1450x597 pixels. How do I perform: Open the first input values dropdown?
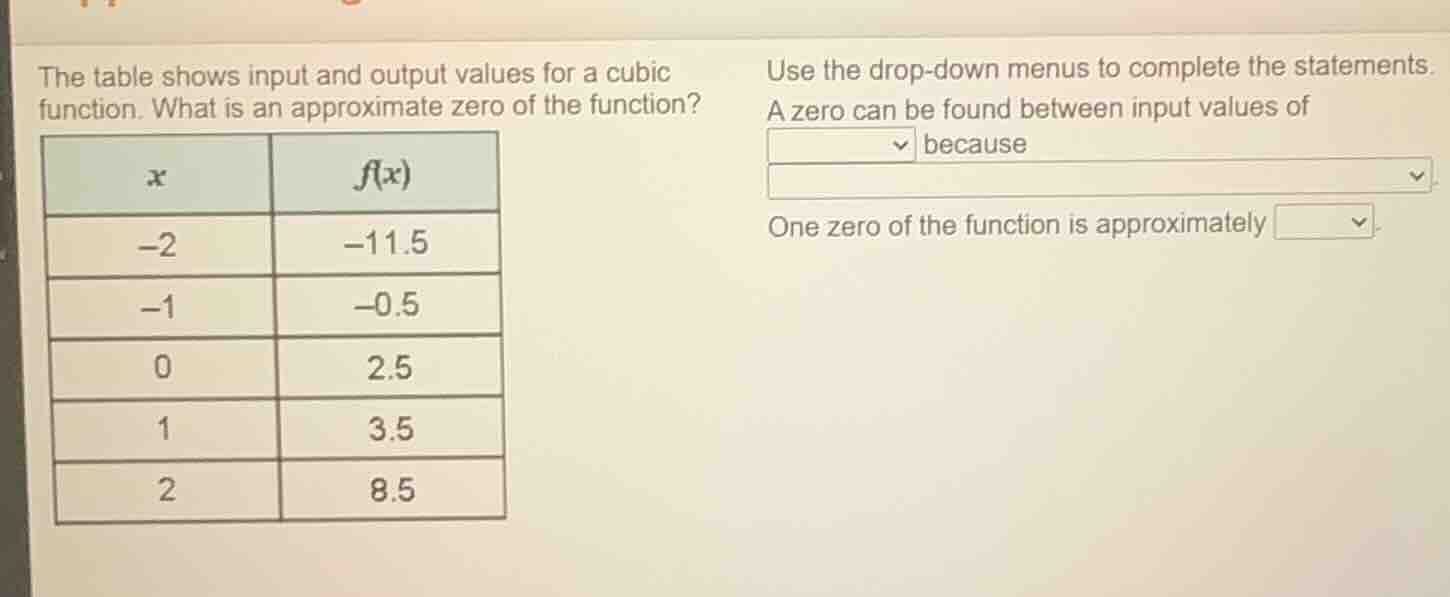(x=840, y=144)
